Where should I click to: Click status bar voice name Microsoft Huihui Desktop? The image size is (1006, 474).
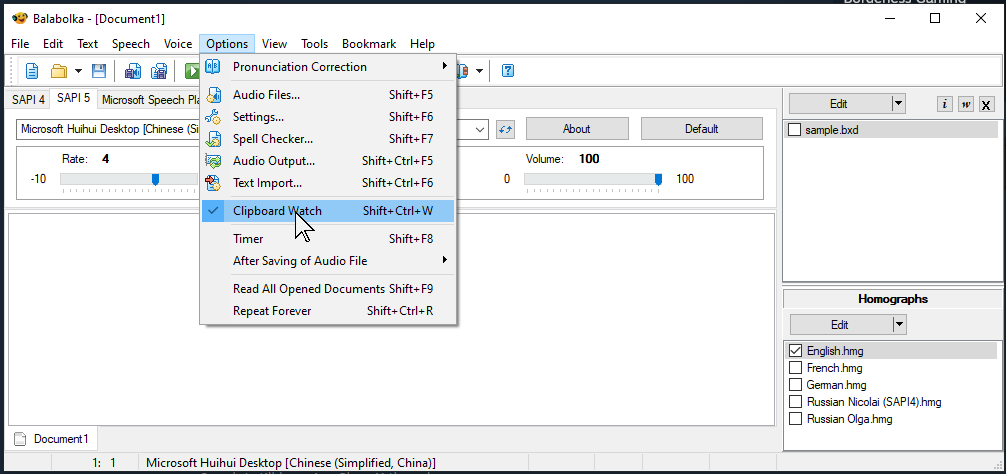[291, 462]
